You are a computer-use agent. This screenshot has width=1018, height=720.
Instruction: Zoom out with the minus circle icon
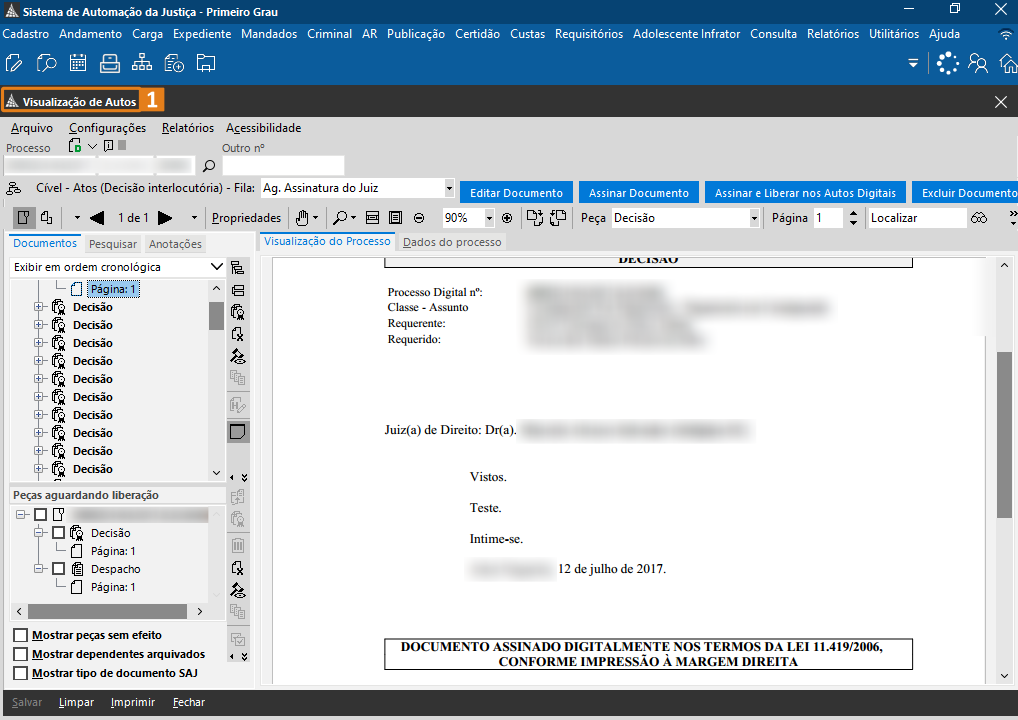[x=419, y=218]
